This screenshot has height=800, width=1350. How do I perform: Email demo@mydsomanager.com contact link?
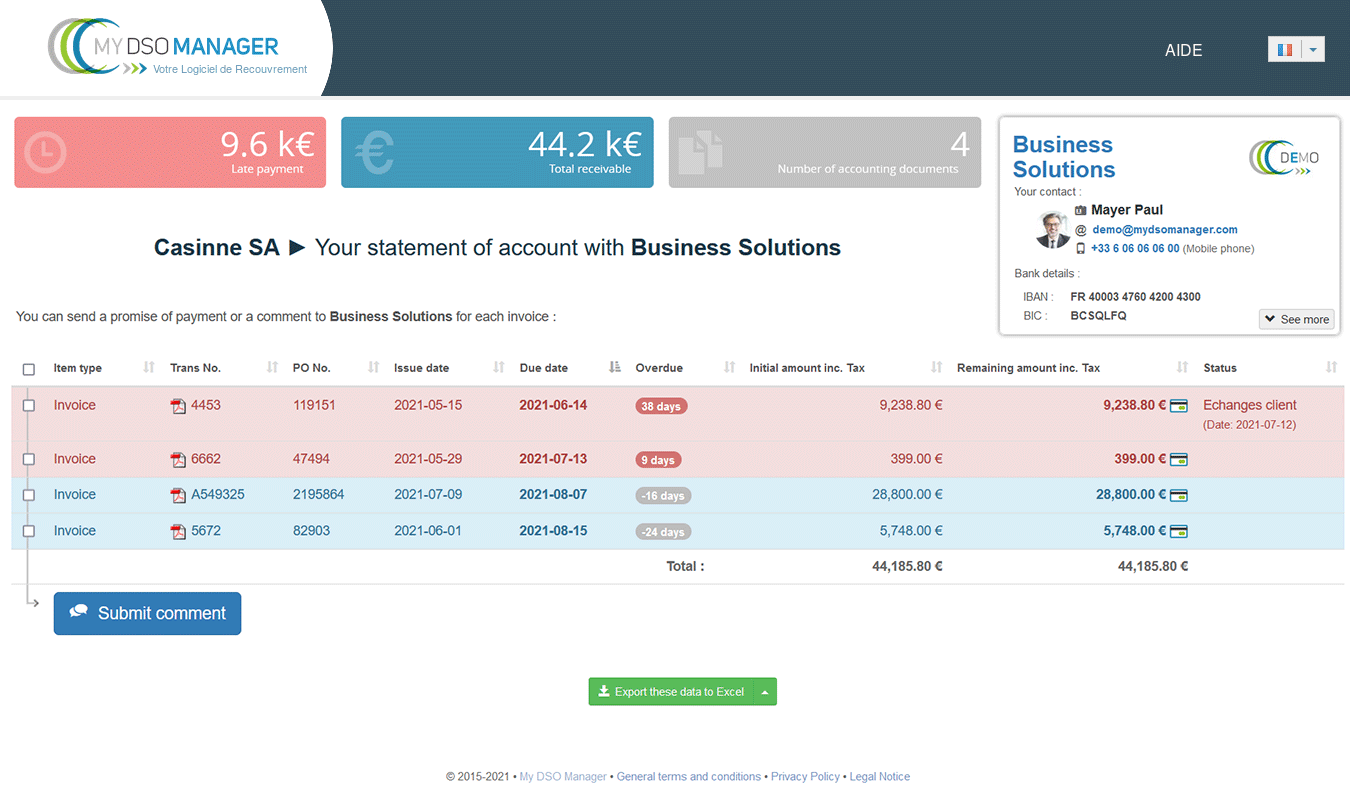[x=1165, y=230]
